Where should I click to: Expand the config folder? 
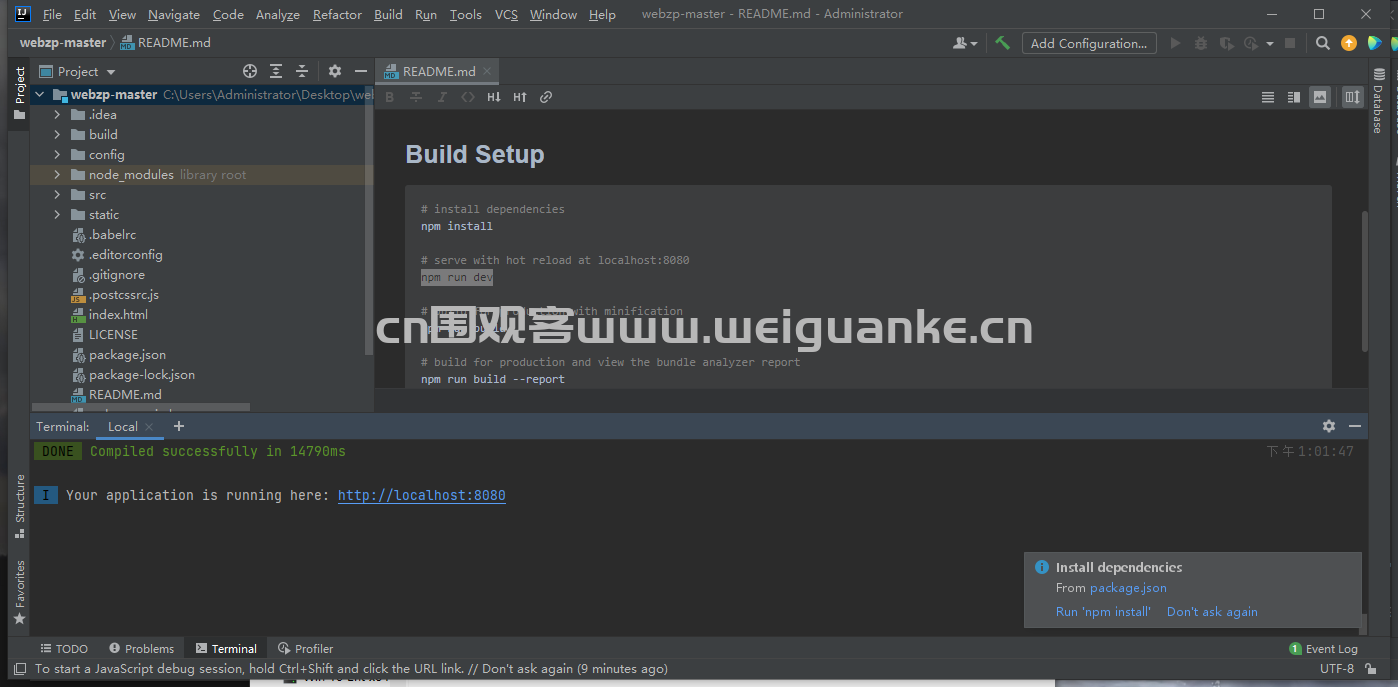pos(57,154)
